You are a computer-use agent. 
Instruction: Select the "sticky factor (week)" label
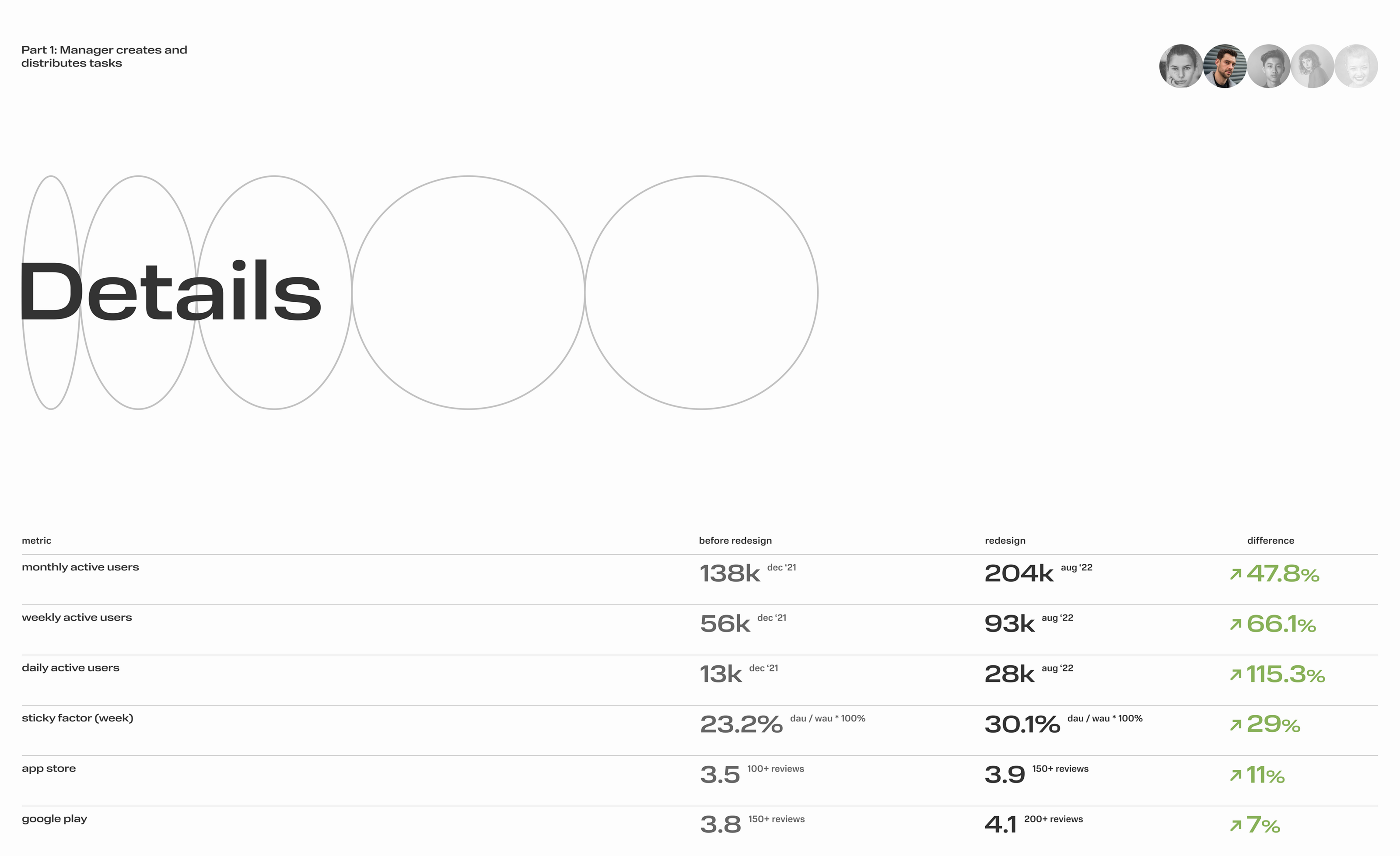[77, 718]
